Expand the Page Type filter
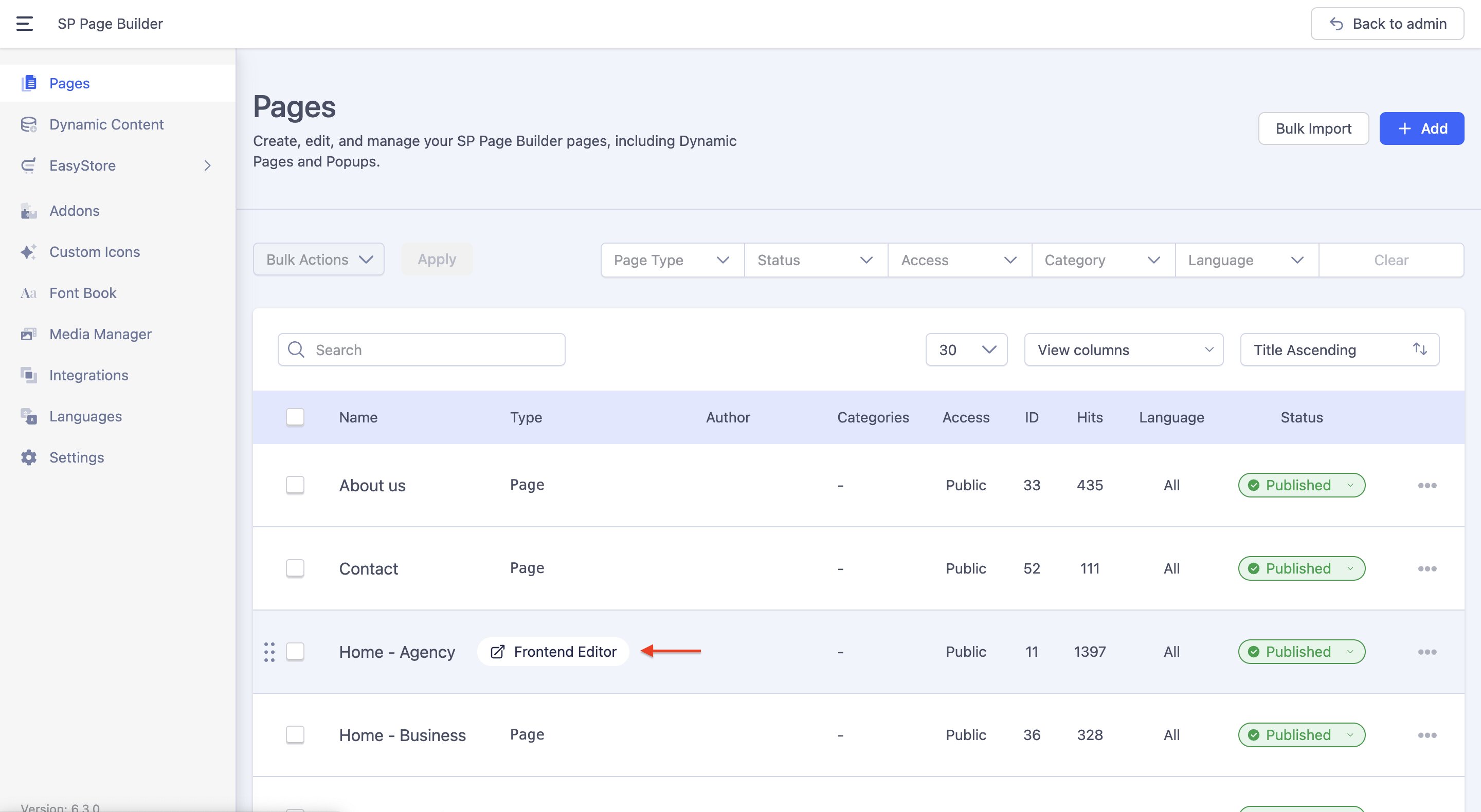 click(x=672, y=261)
